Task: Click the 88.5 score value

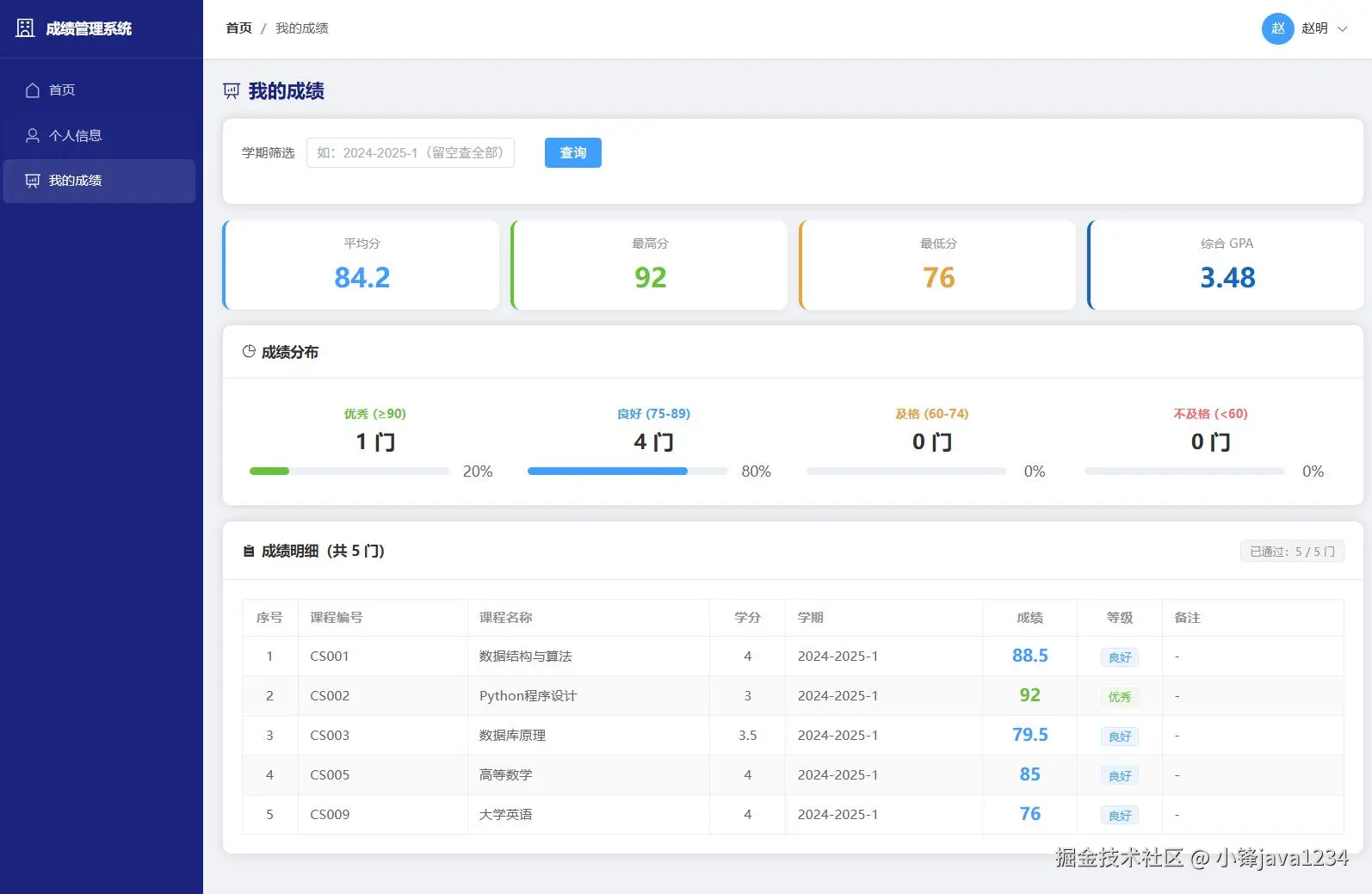Action: pos(1030,656)
